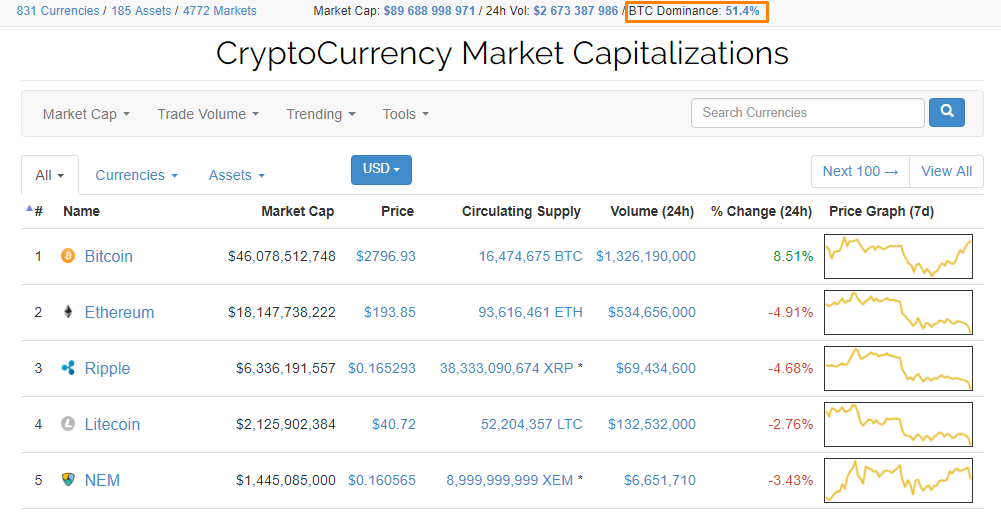This screenshot has height=512, width=1001.
Task: Click the Ethereum diamond icon
Action: (x=68, y=312)
